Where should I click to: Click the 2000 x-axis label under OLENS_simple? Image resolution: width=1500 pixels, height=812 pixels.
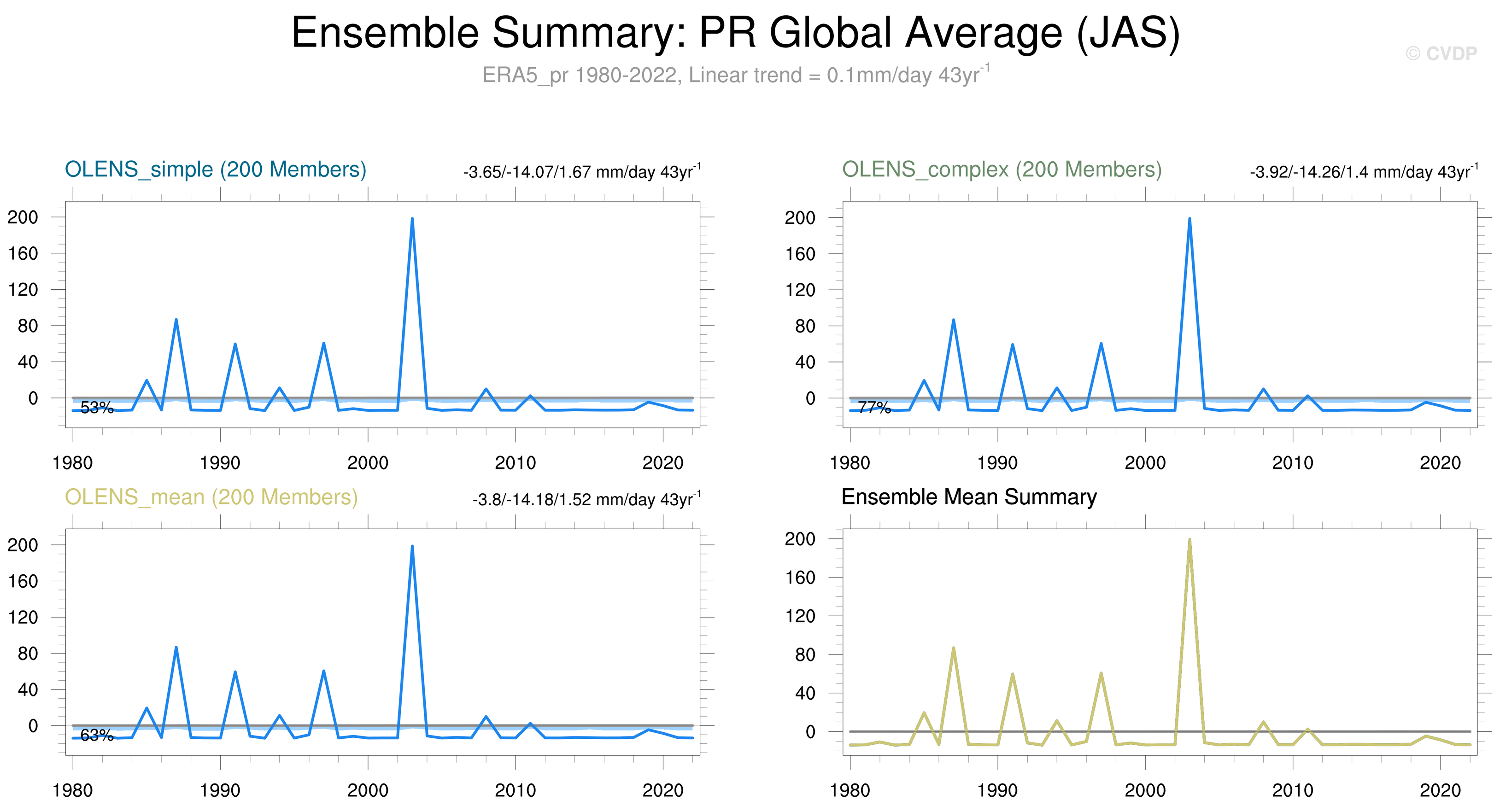pos(368,463)
